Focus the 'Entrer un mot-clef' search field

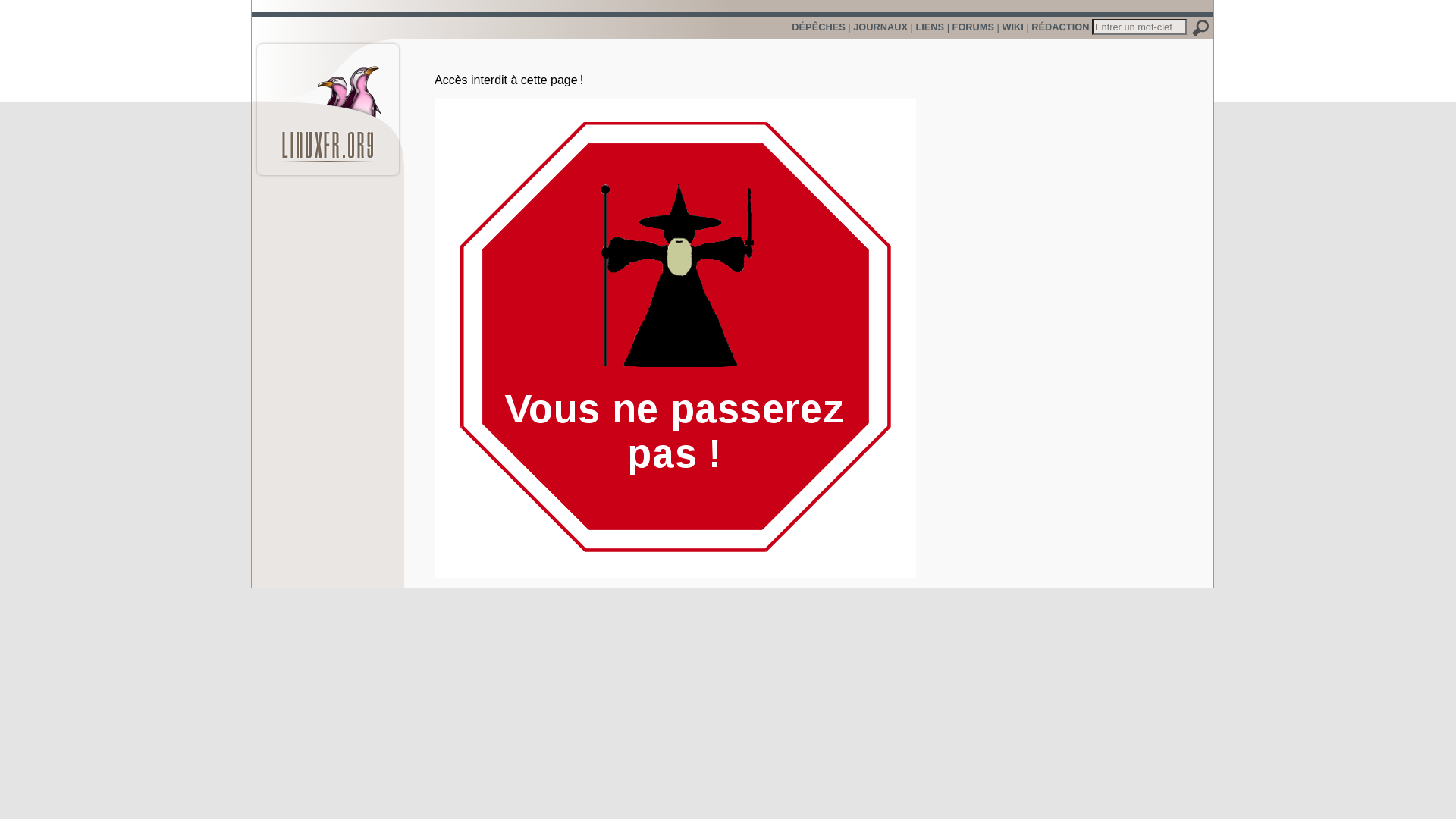pos(1139,27)
